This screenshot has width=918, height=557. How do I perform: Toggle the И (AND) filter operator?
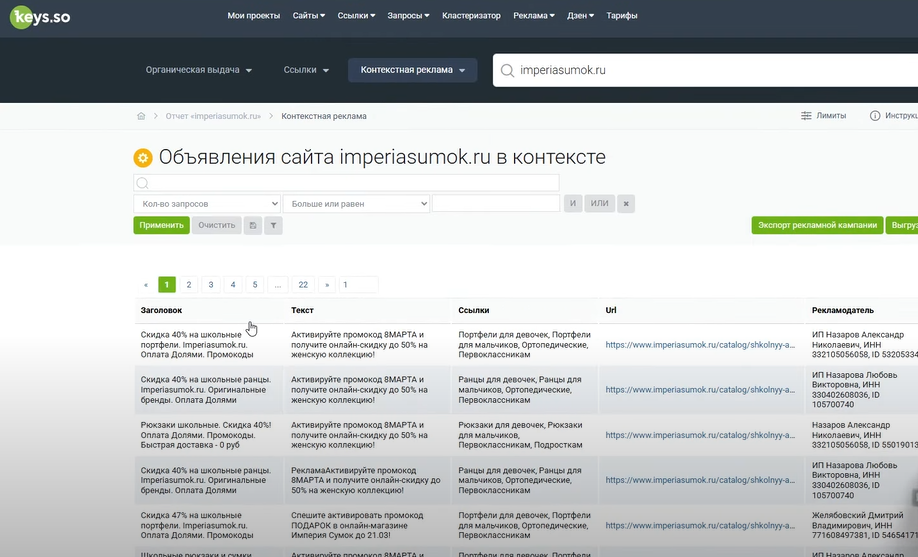pos(573,203)
